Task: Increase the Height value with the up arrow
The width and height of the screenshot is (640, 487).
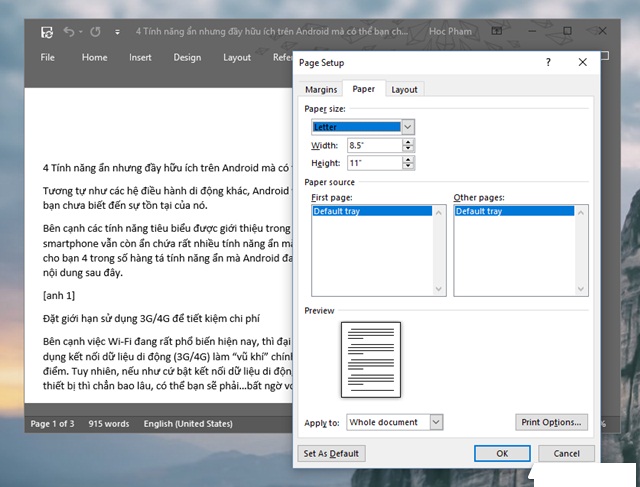Action: [408, 159]
